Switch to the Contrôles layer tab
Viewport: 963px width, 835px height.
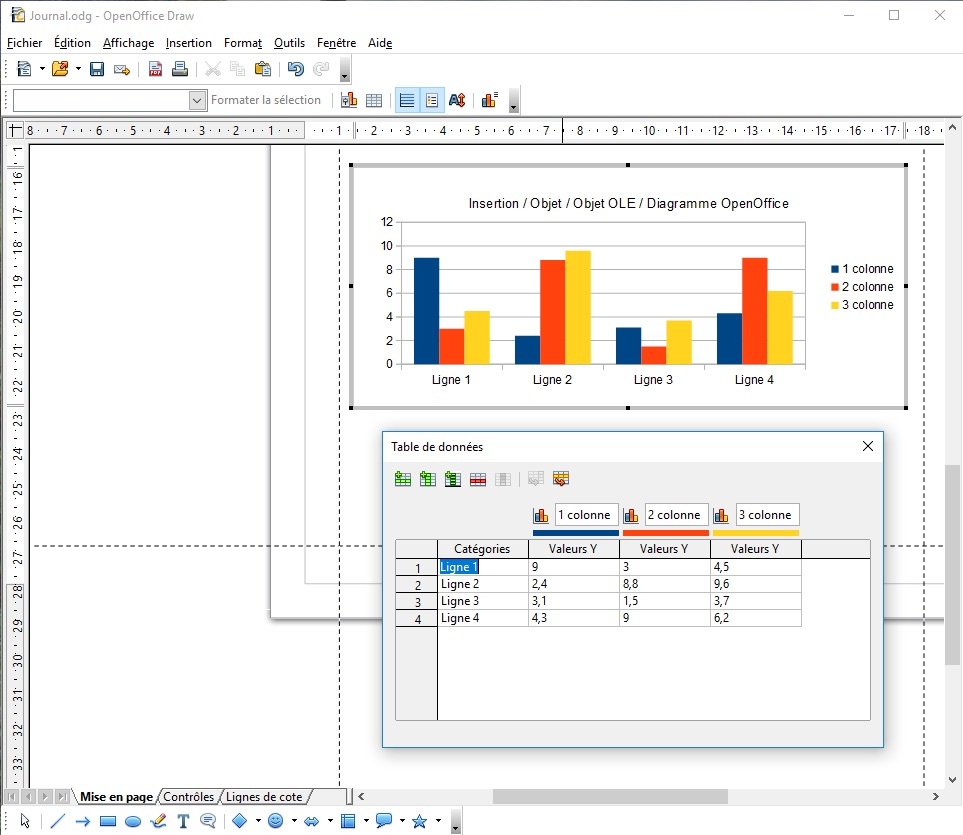click(189, 797)
